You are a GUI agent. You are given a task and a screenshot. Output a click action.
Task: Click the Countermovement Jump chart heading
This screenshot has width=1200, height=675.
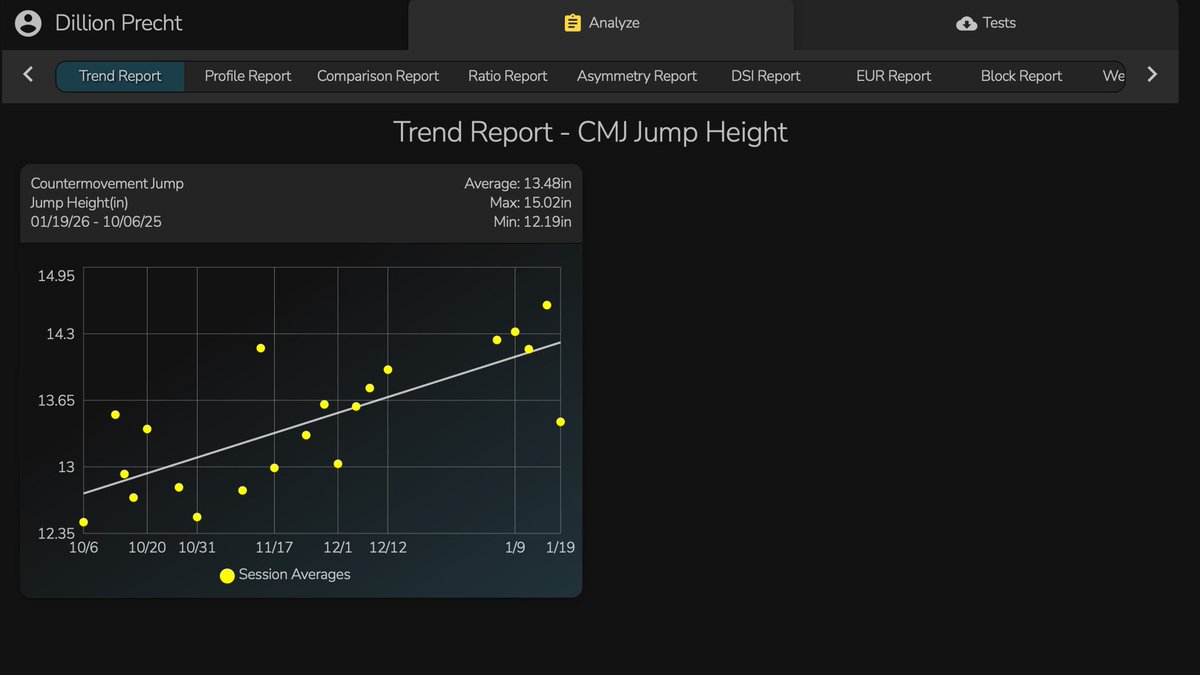click(107, 184)
